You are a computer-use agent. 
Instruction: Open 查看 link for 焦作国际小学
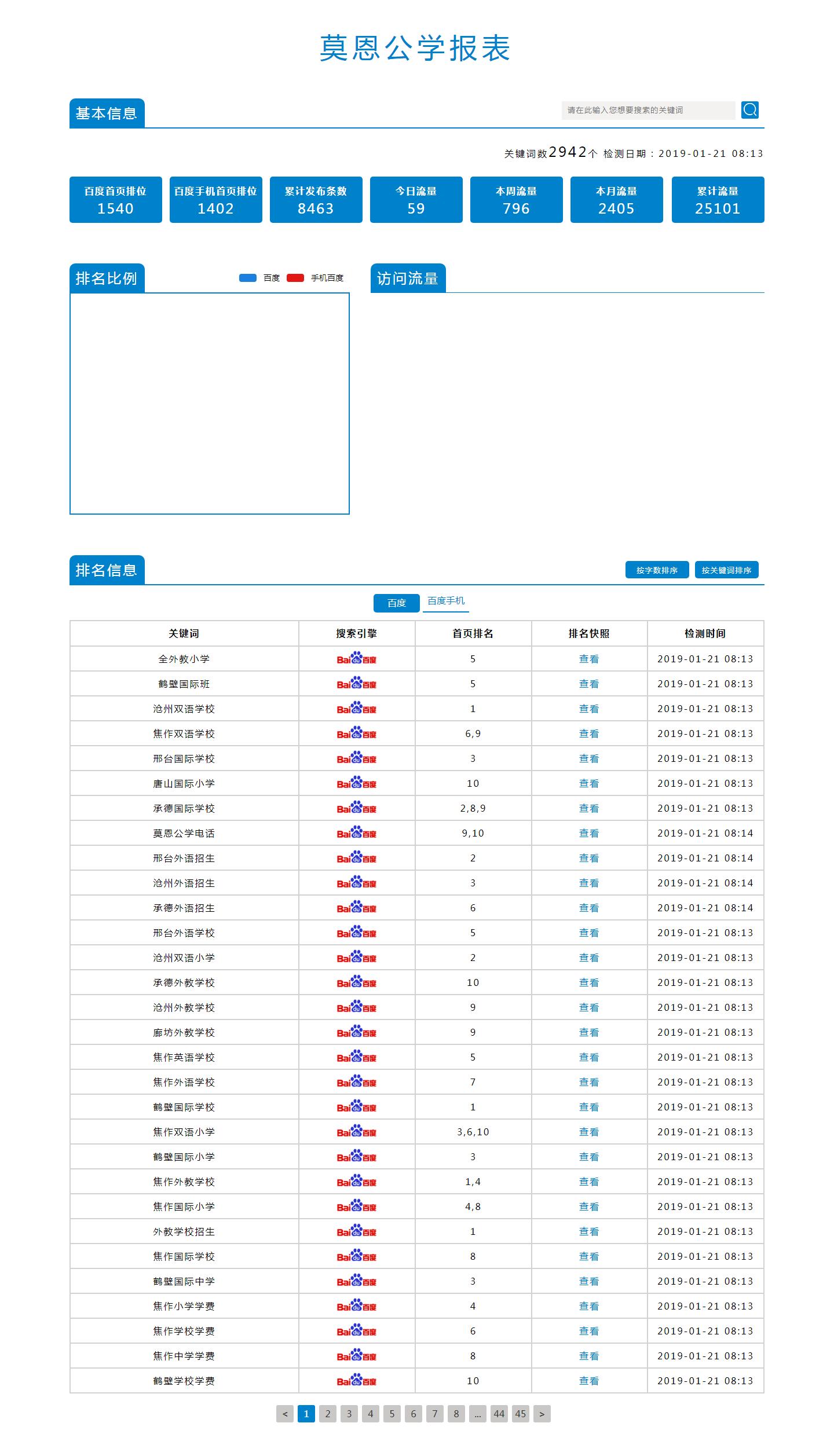589,1206
